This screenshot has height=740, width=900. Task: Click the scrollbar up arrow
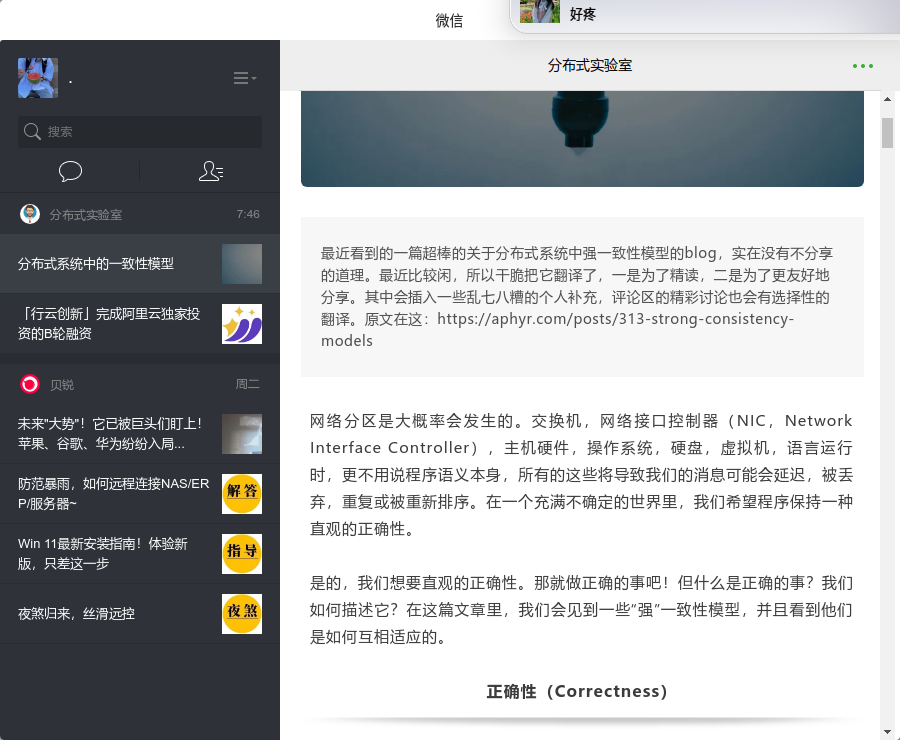pyautogui.click(x=887, y=99)
